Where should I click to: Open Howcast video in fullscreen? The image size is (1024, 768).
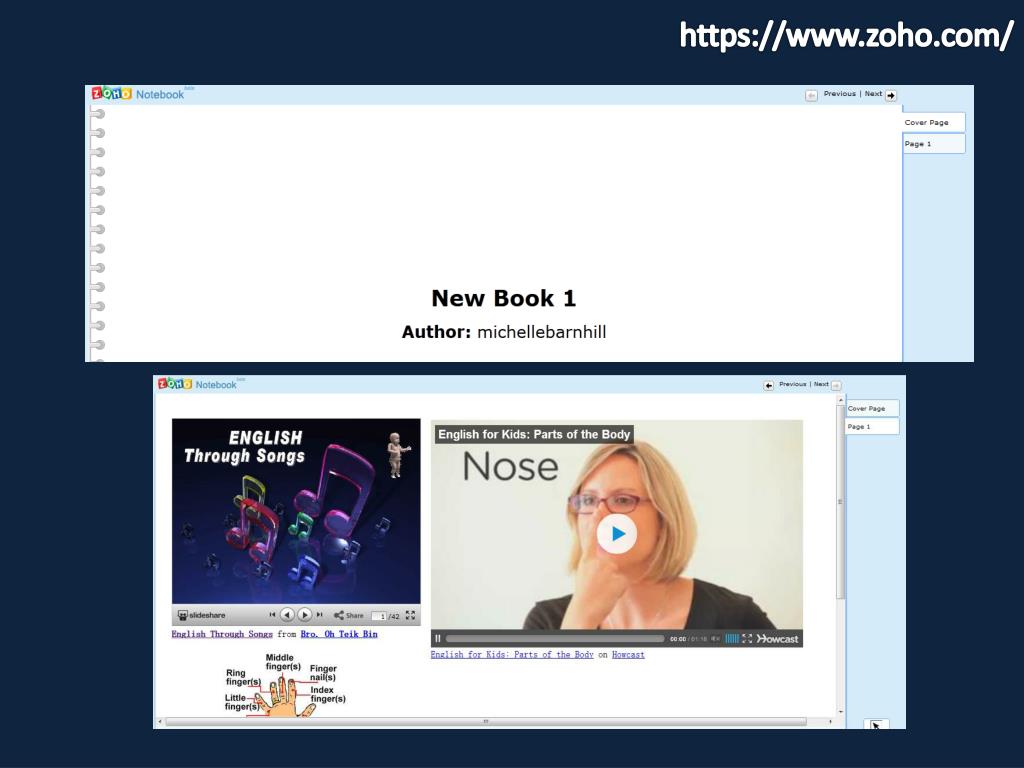click(747, 639)
